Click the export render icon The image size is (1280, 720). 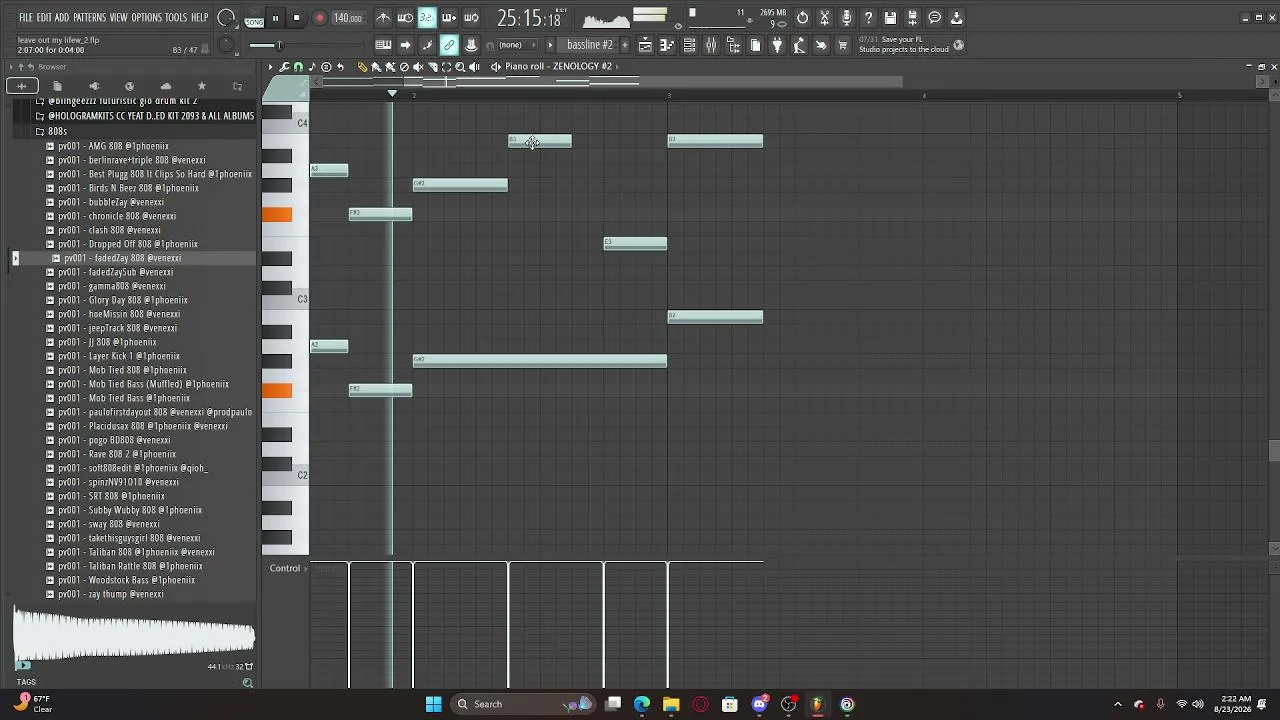pos(912,18)
